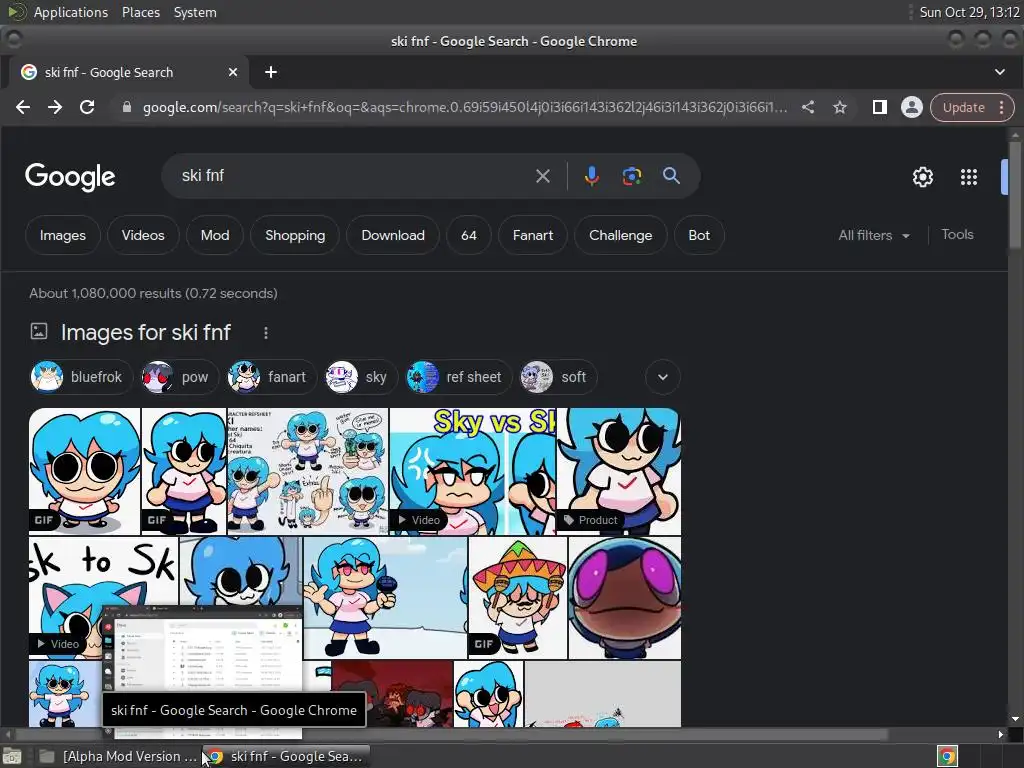Open the Product tagged image thumbnail

[618, 472]
